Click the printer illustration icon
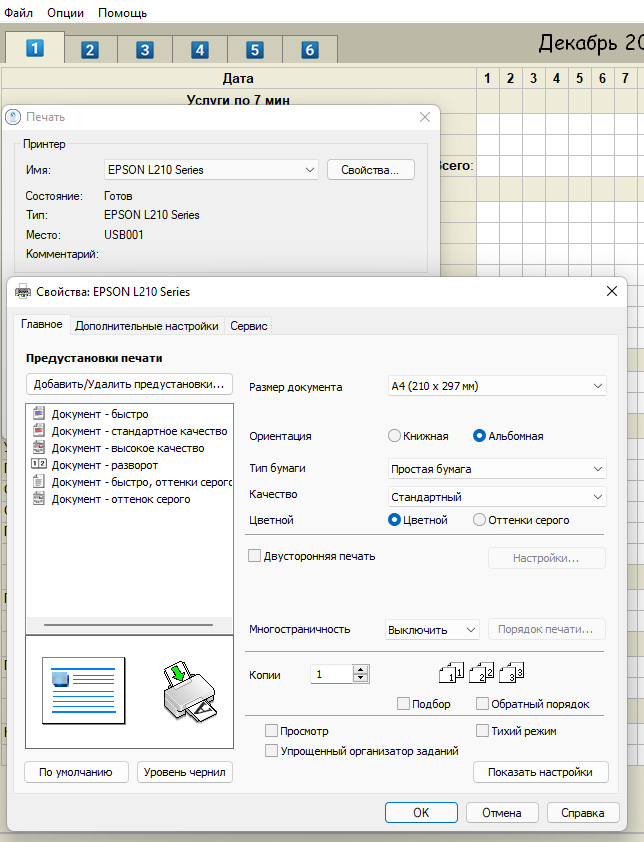 coord(187,690)
